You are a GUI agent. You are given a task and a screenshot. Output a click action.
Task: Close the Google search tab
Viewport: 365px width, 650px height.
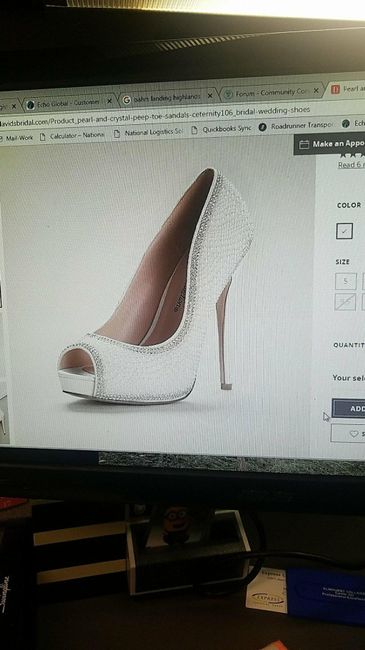coord(210,95)
